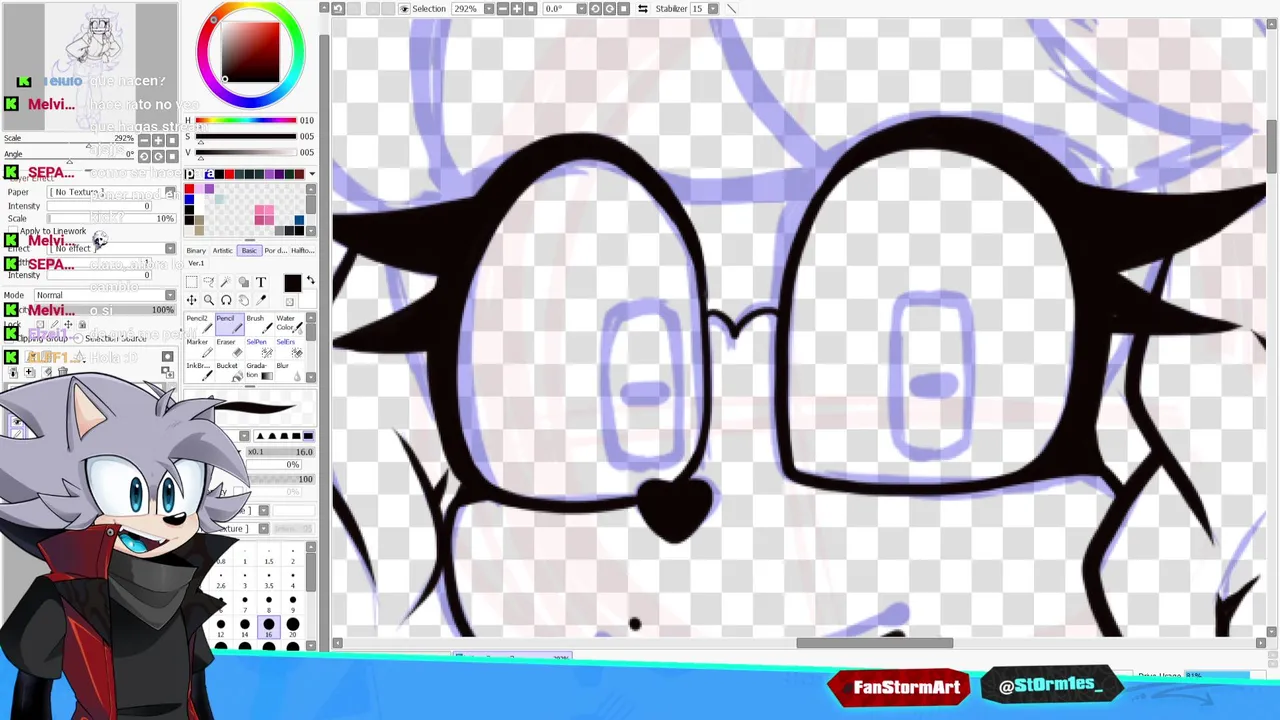This screenshot has width=1280, height=720.
Task: Select the Blur tool
Action: 290,371
